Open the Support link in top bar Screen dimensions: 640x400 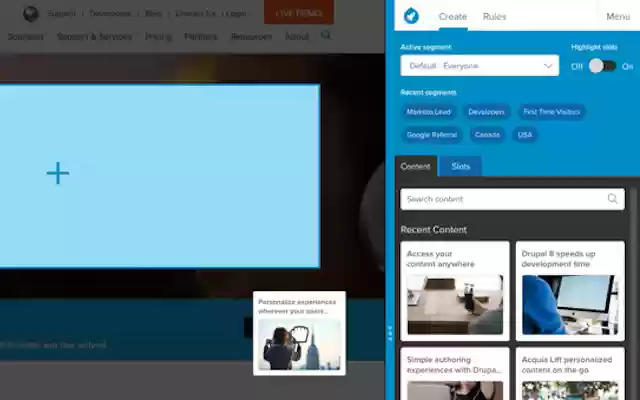click(x=62, y=13)
